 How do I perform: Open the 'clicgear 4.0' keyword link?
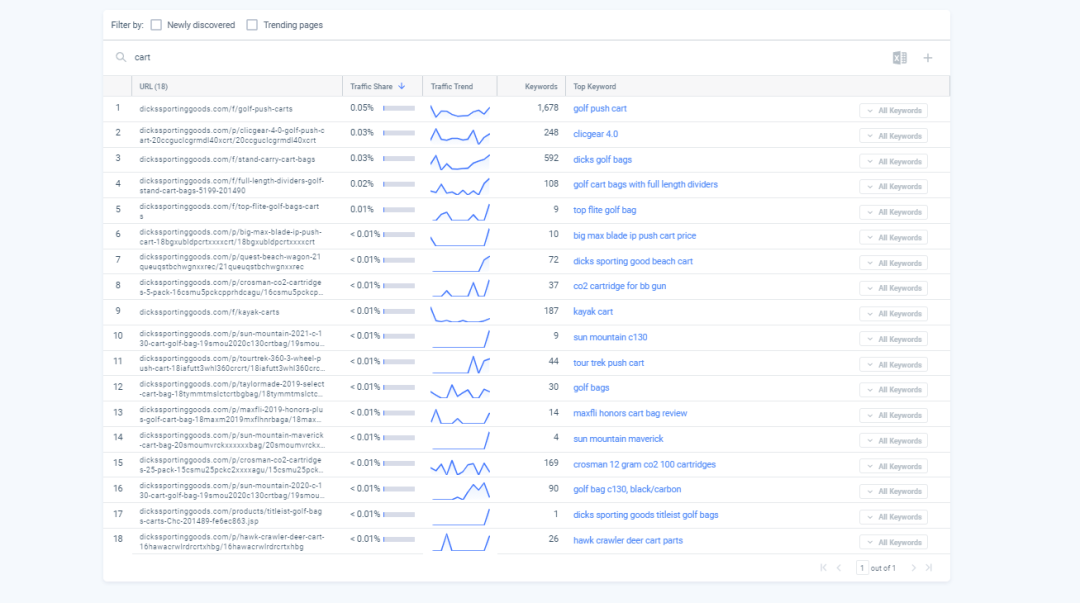pos(595,133)
